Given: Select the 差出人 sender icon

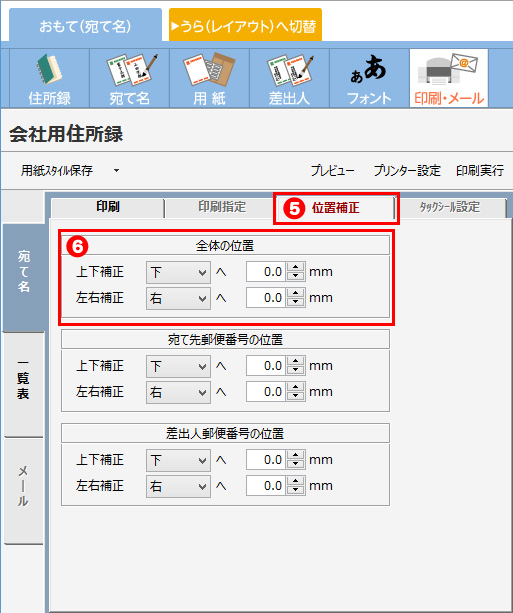Looking at the screenshot, I should tap(289, 78).
